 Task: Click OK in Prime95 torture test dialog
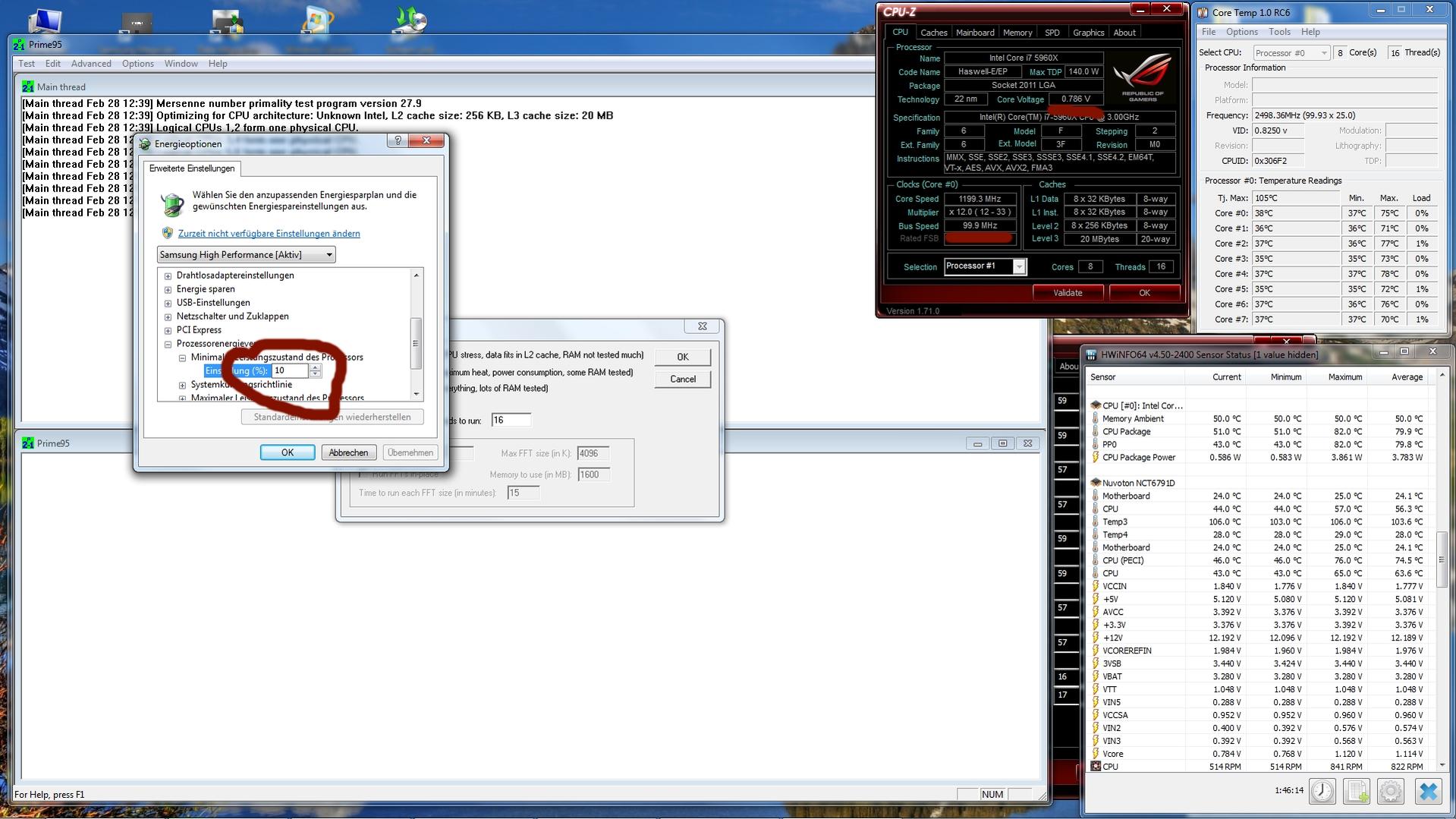pos(683,357)
